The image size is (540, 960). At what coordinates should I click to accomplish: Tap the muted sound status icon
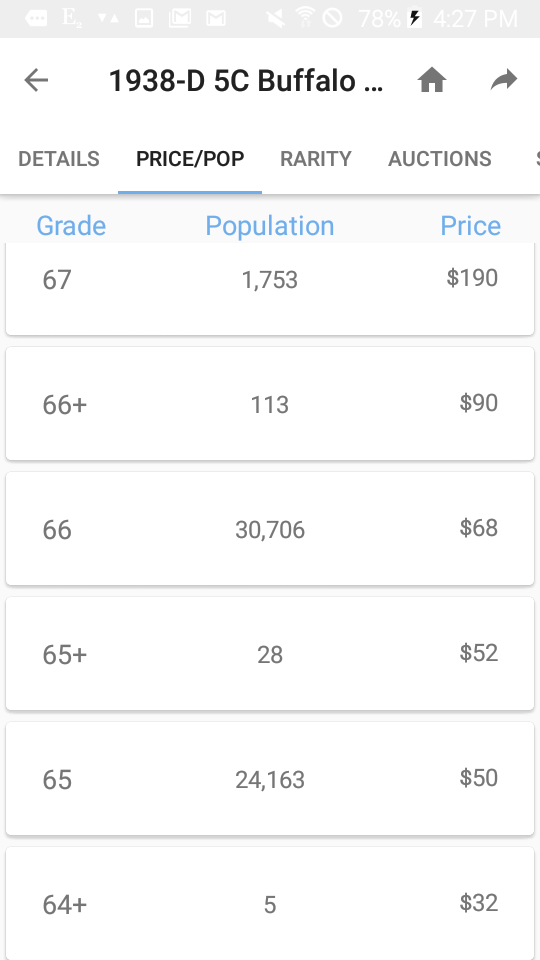click(x=276, y=18)
